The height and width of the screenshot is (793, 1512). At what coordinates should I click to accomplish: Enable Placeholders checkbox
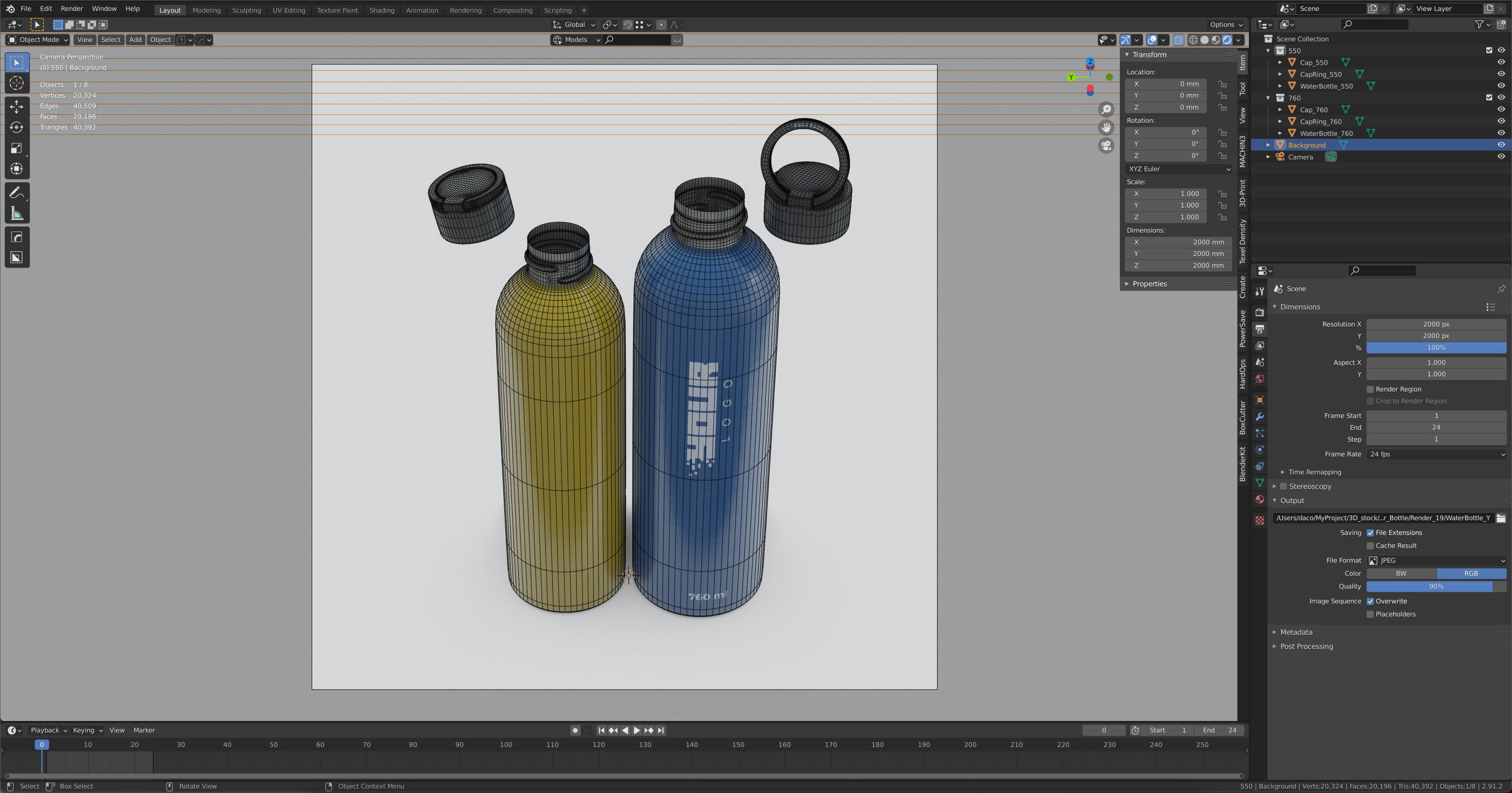point(1370,615)
